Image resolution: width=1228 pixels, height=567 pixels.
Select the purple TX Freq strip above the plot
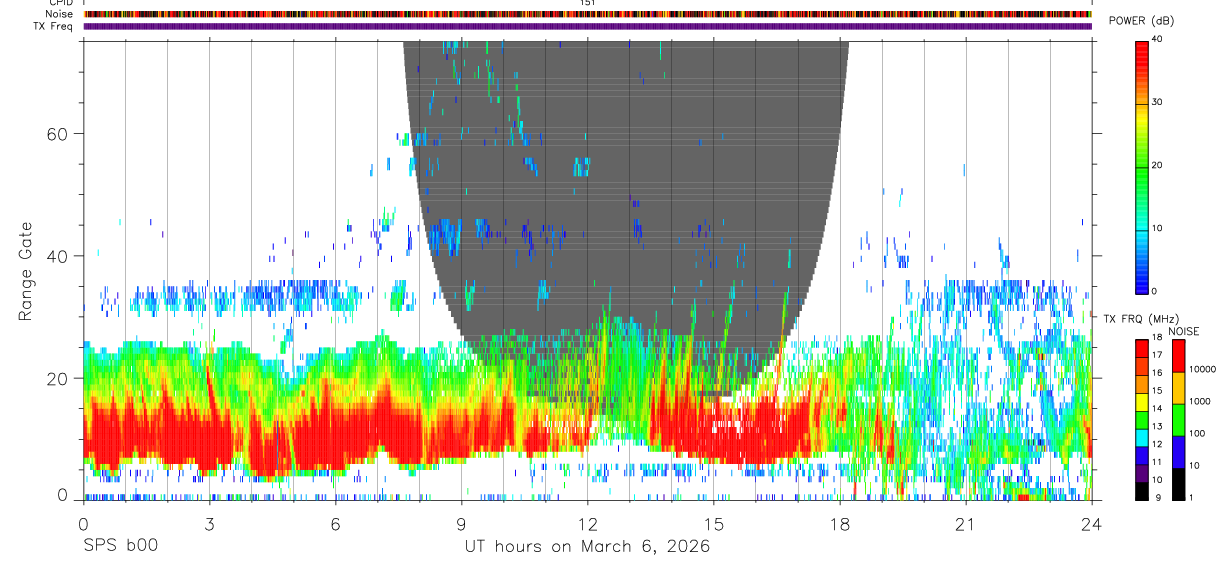(588, 27)
